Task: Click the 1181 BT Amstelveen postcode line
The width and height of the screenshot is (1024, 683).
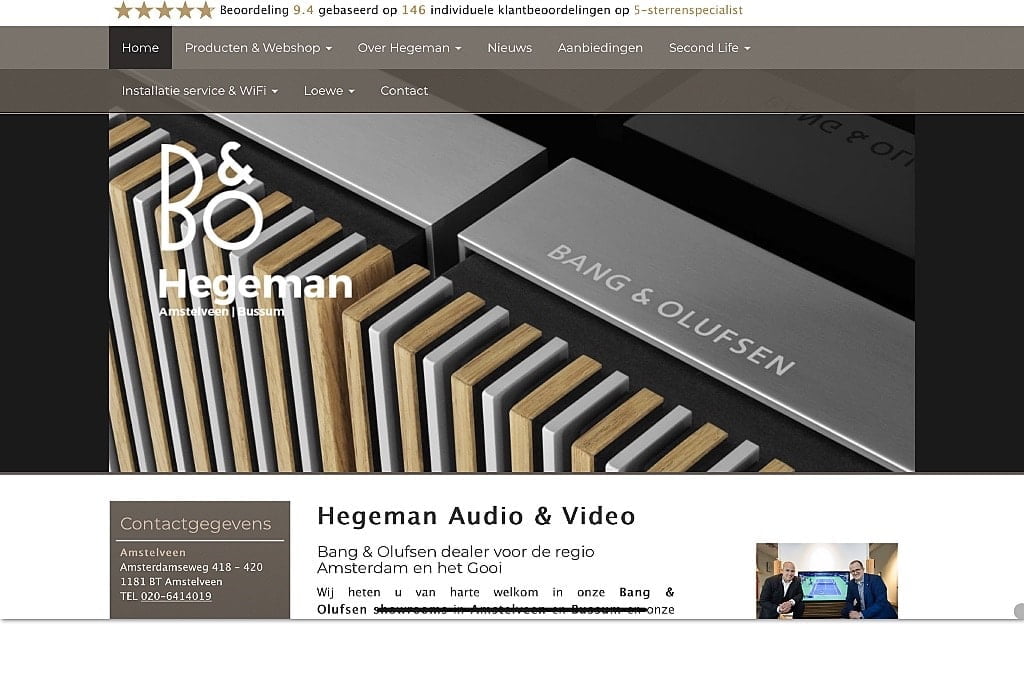Action: (171, 581)
